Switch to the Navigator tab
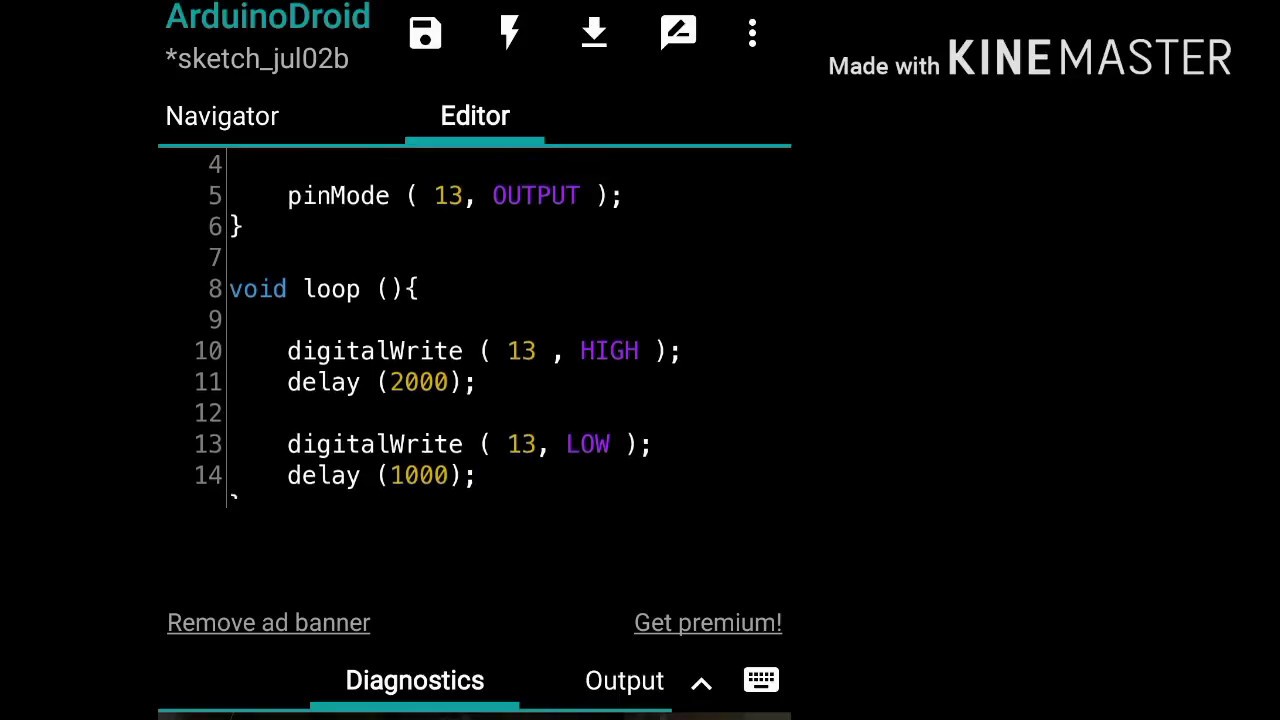1280x720 pixels. pos(222,116)
